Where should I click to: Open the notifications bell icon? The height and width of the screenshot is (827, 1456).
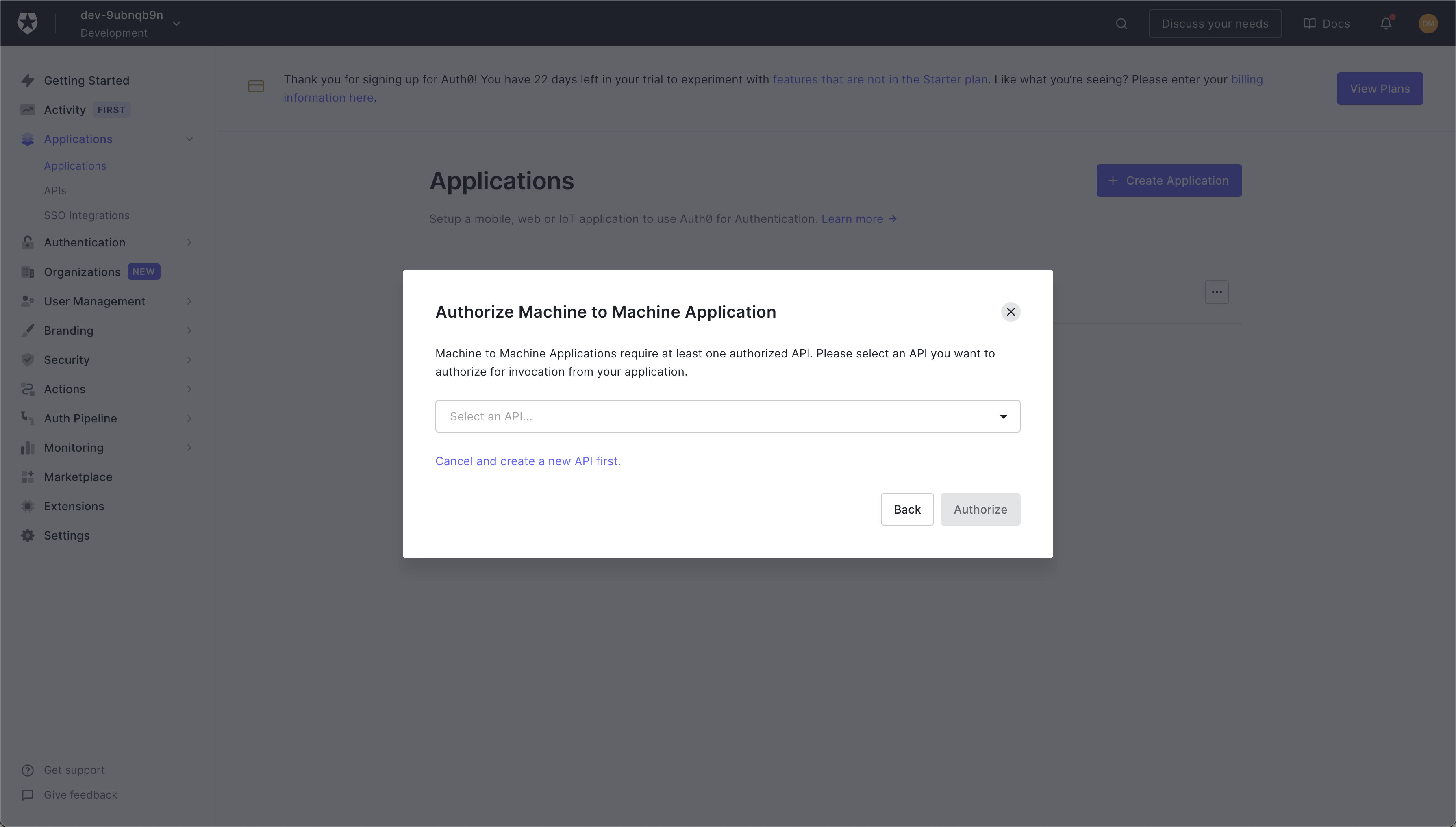click(x=1386, y=23)
